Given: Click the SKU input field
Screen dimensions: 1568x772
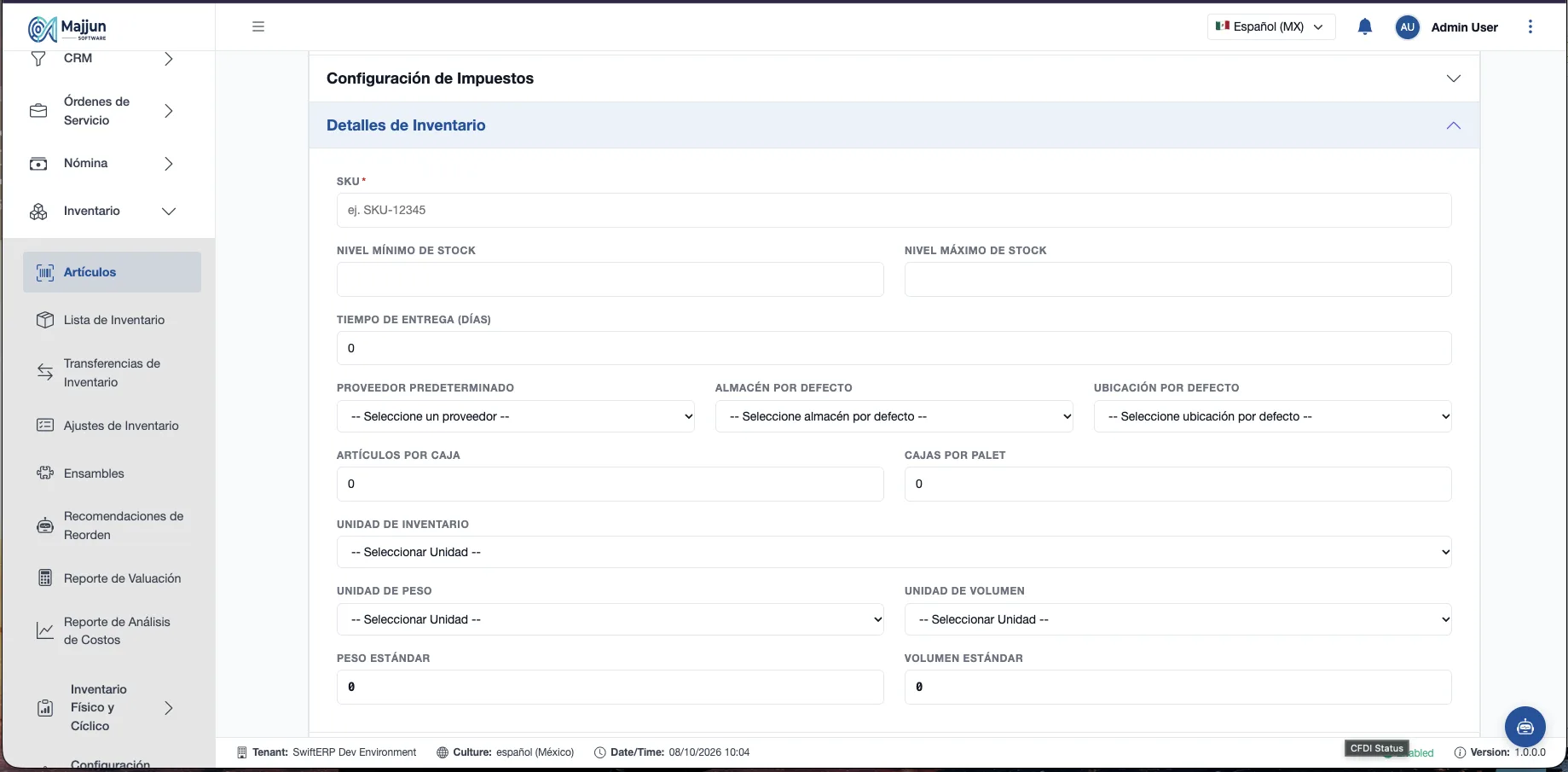Looking at the screenshot, I should [x=894, y=210].
